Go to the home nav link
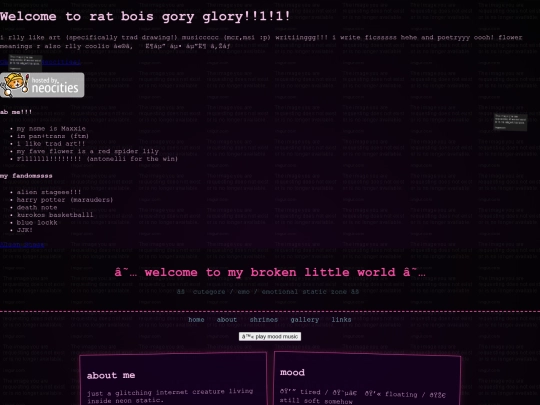540x405 pixels. tap(196, 320)
